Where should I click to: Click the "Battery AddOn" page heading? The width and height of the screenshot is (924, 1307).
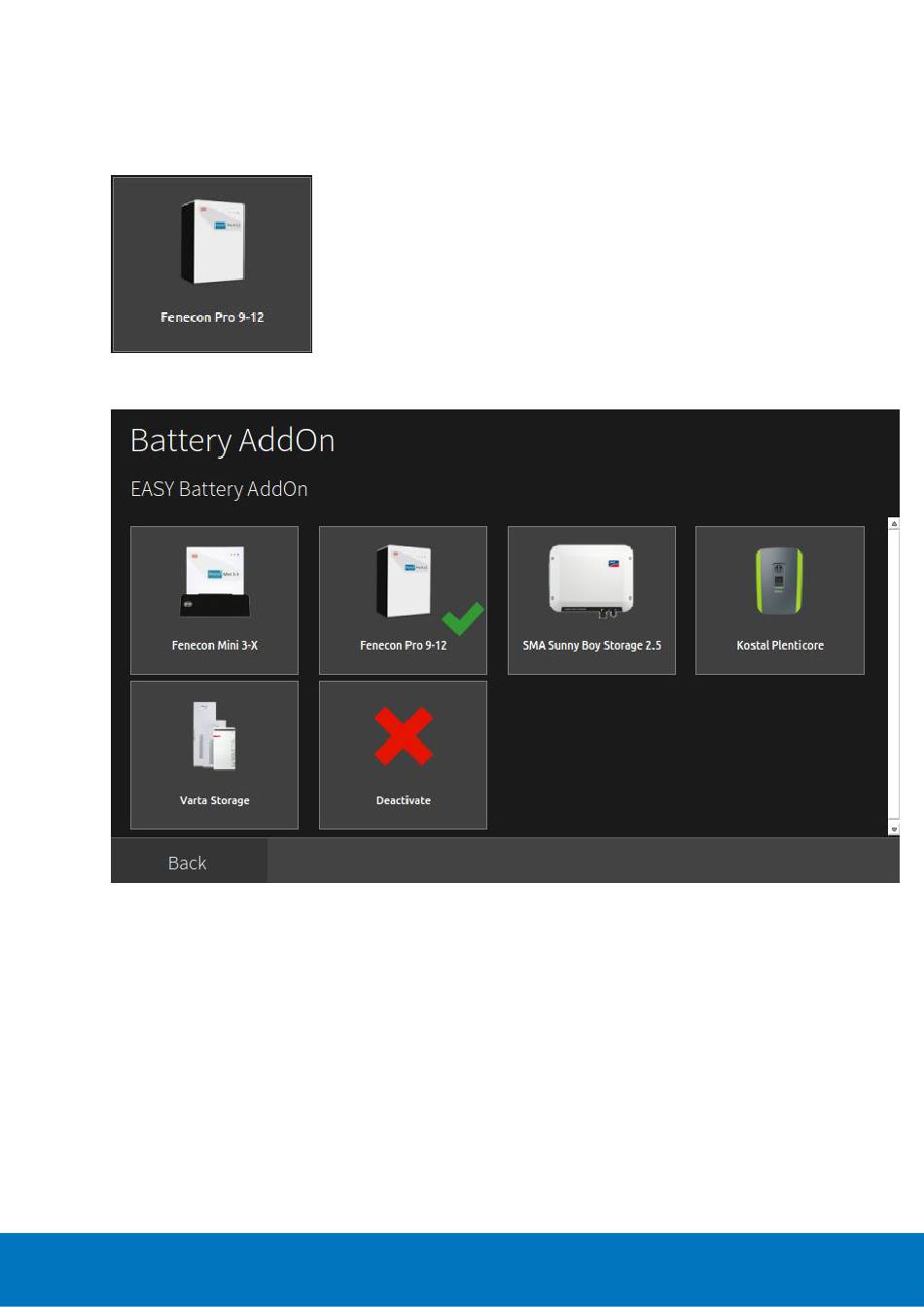click(232, 441)
